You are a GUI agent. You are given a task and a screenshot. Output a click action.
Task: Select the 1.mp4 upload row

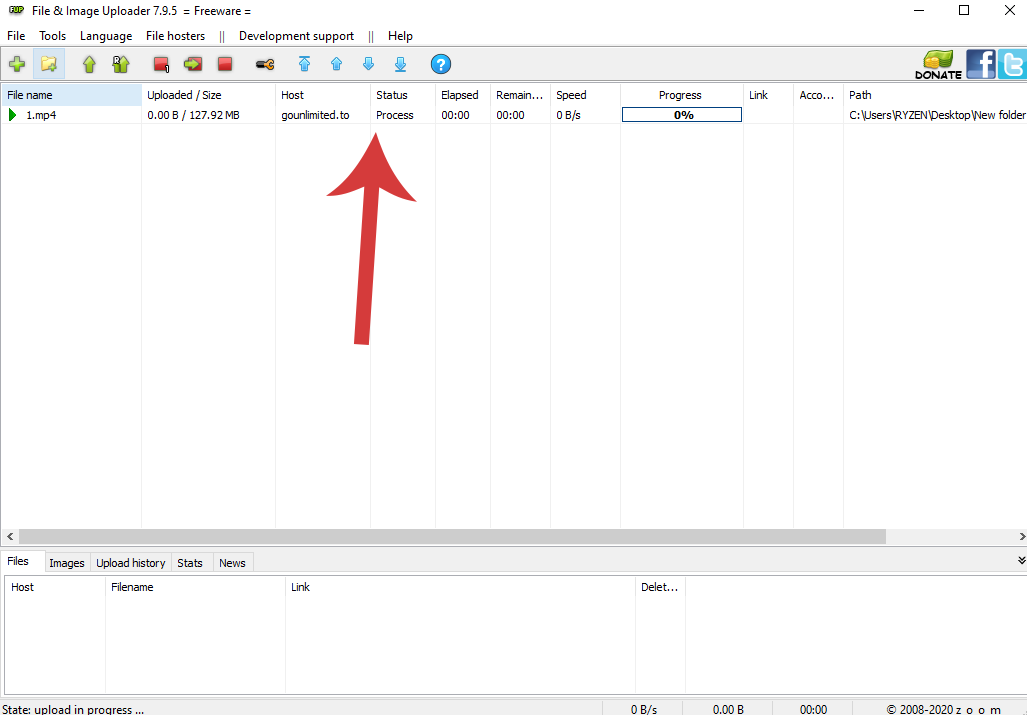[42, 115]
